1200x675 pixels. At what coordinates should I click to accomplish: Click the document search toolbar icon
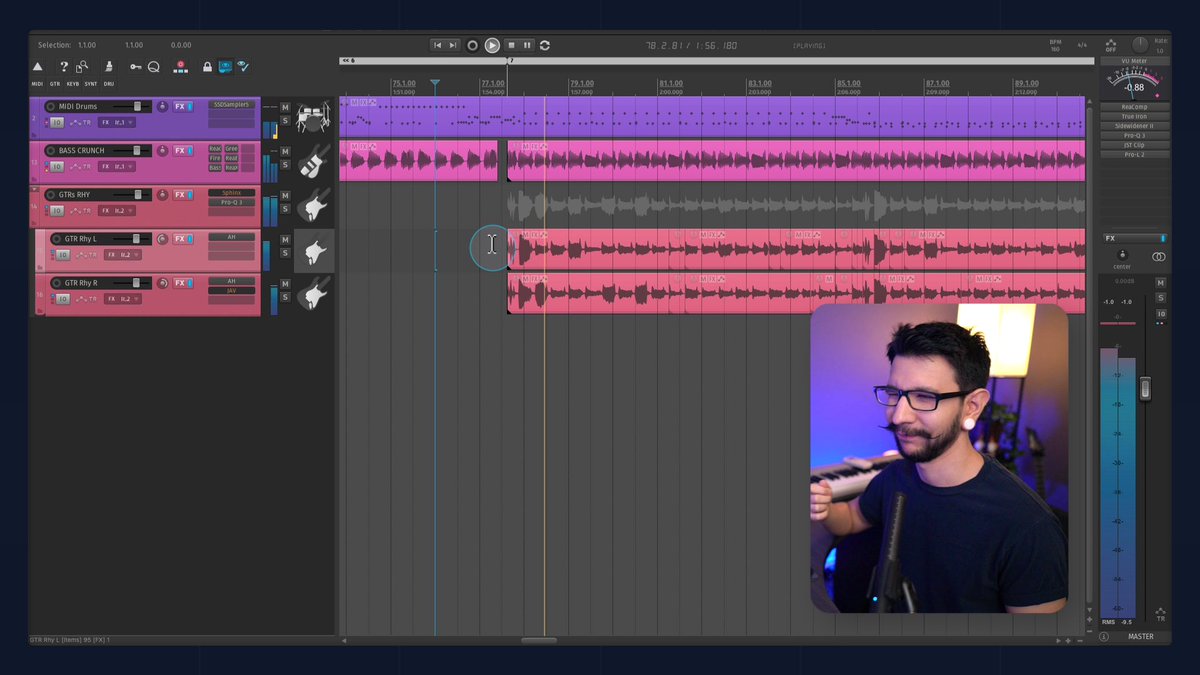pos(83,67)
